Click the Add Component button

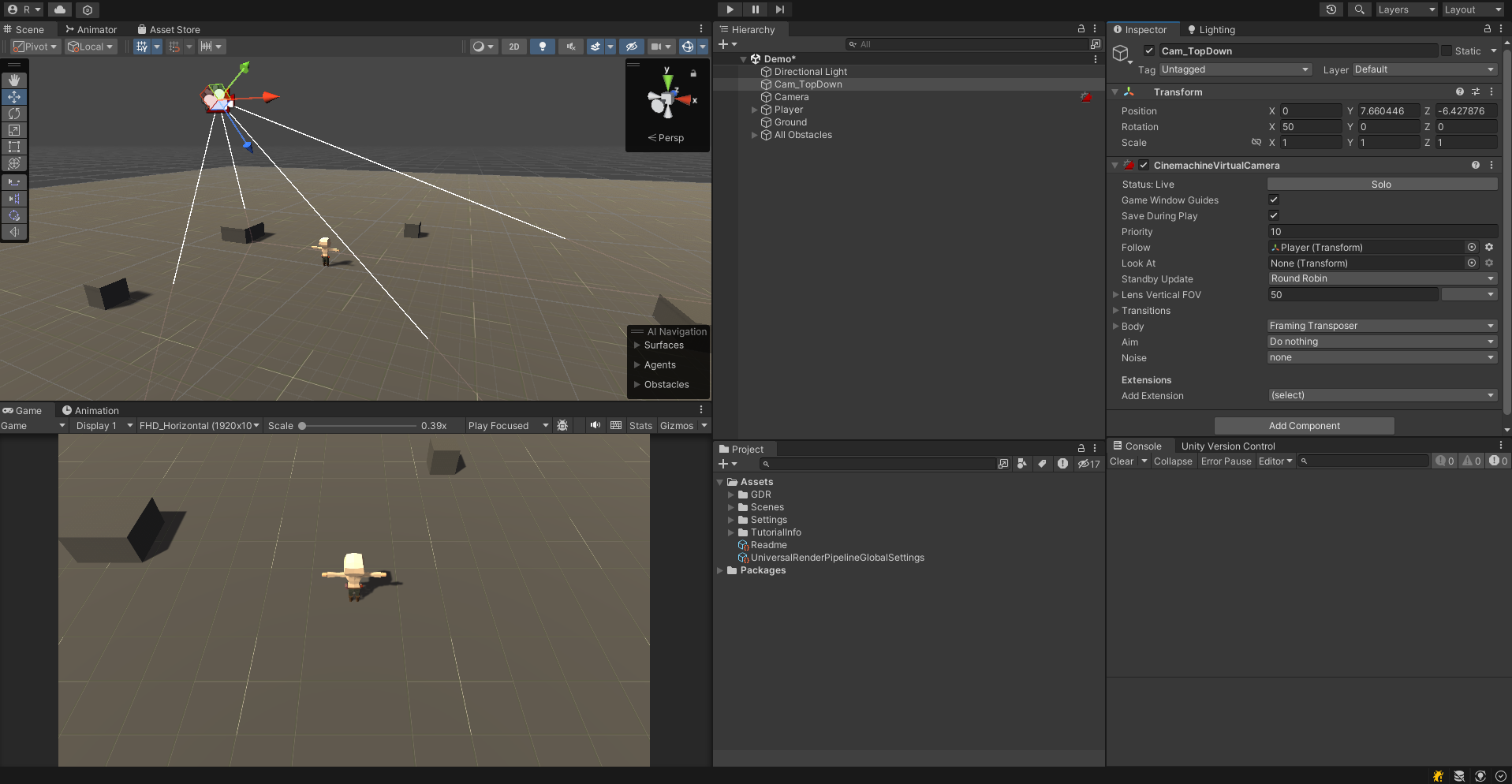[1304, 425]
